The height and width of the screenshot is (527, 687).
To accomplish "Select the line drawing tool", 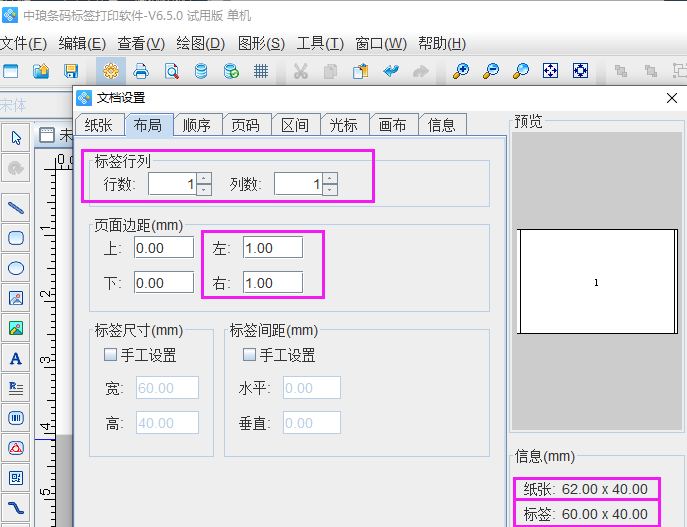I will tap(16, 207).
